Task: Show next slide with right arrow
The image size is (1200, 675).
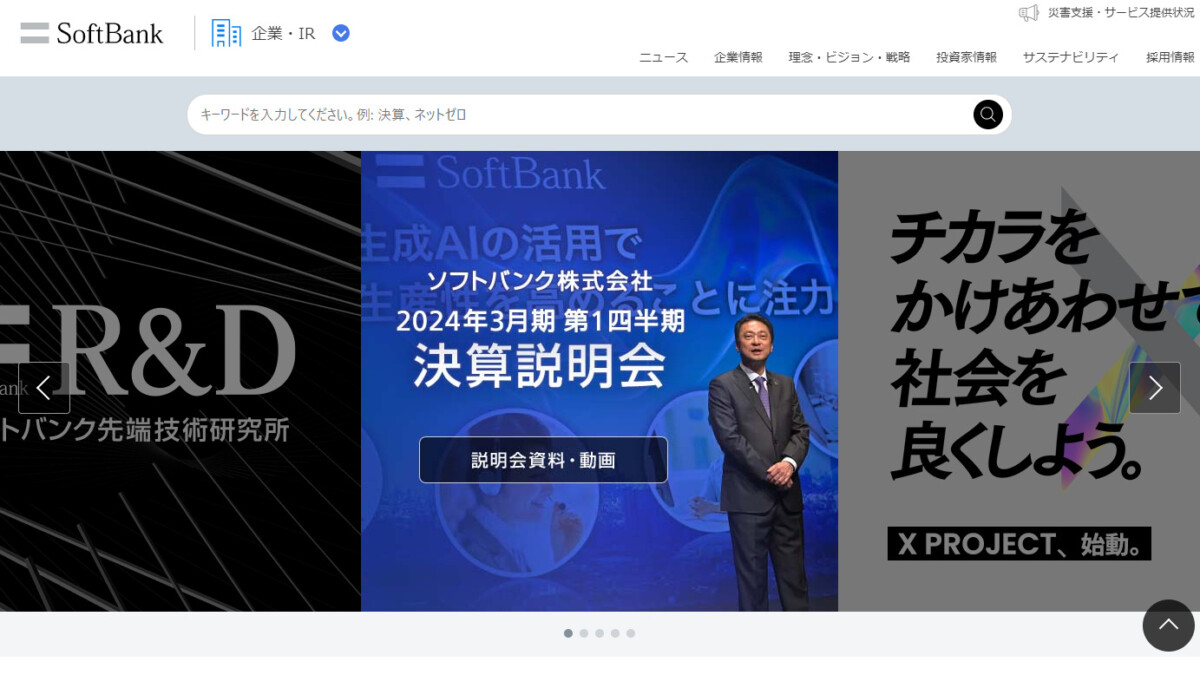Action: pos(1155,388)
